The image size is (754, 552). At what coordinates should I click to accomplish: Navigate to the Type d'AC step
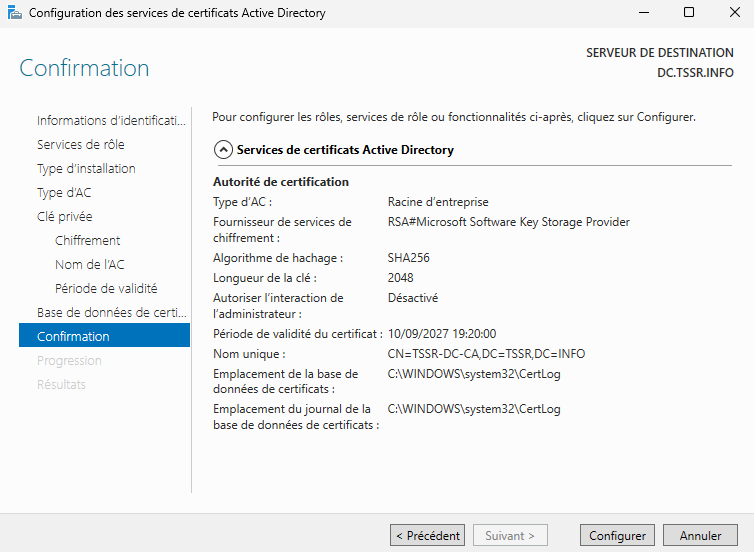(64, 193)
